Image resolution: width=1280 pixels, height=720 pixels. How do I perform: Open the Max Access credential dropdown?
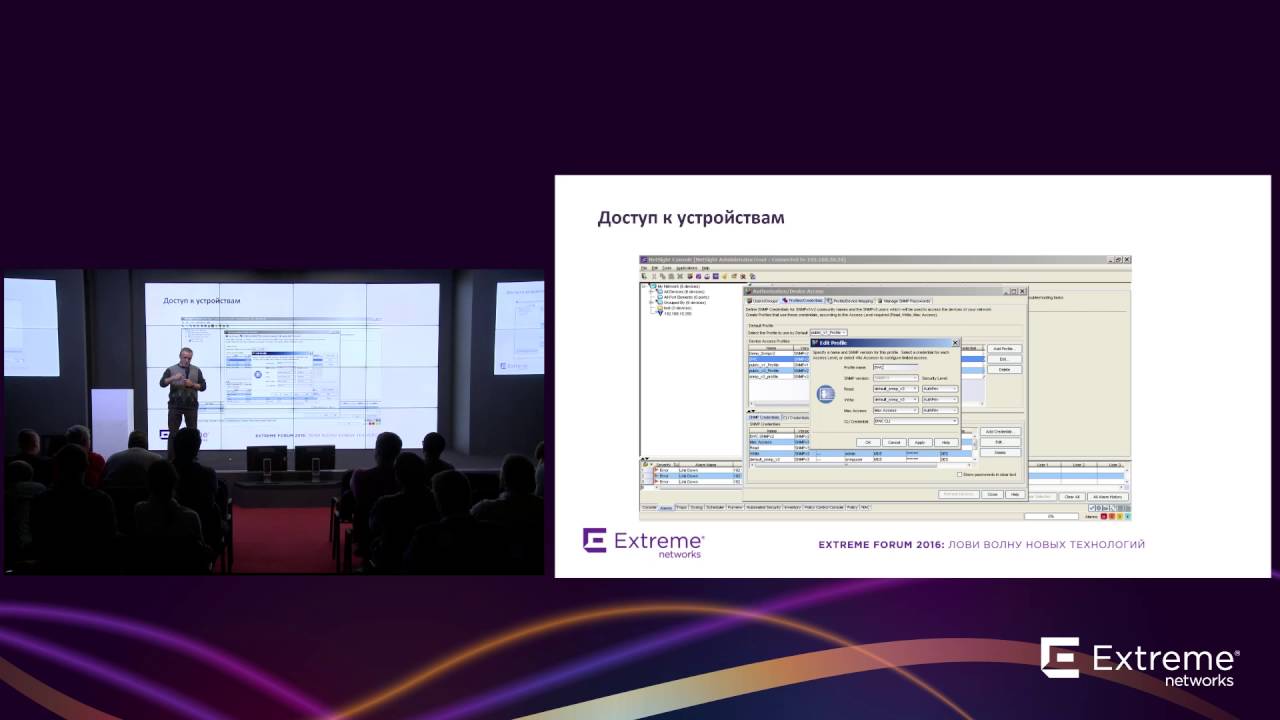tap(895, 410)
